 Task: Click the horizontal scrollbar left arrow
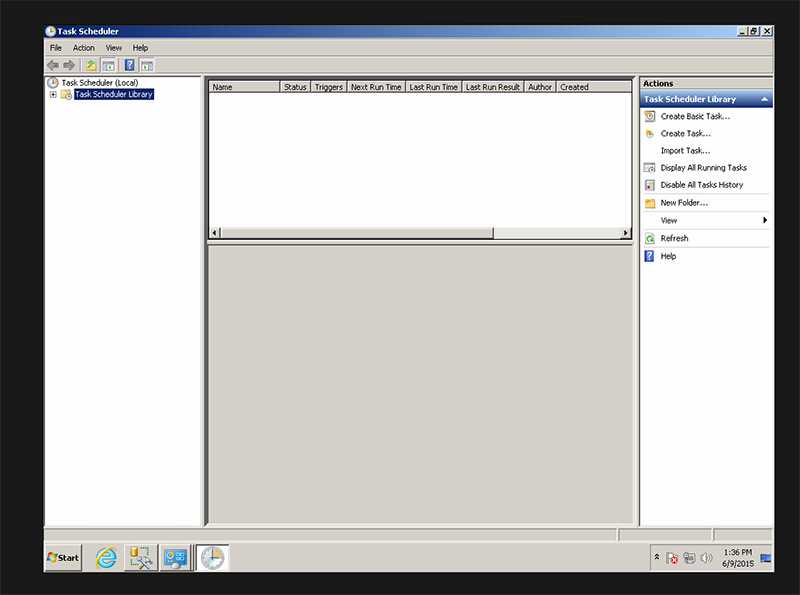coord(215,233)
